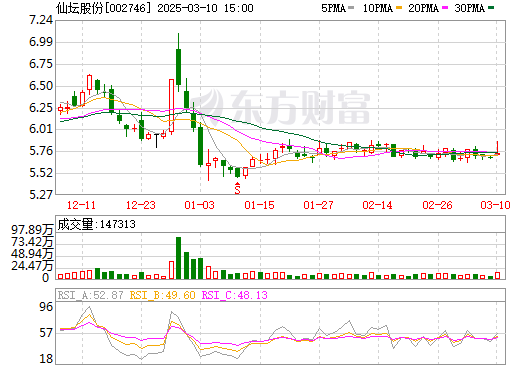Viewport: 520px width, 365px height.
Task: Click the 57 RSI axis label
Action: tap(46, 333)
